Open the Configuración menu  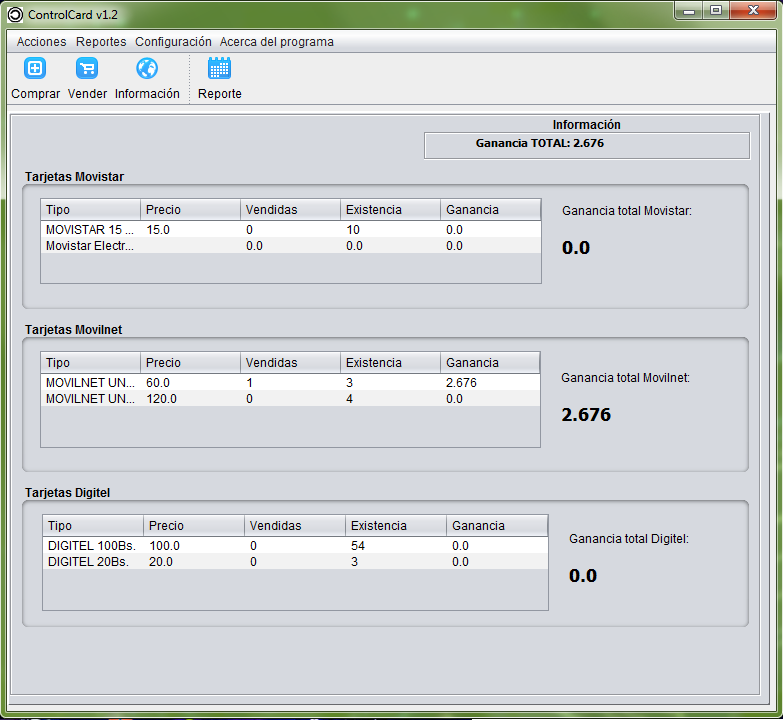pyautogui.click(x=173, y=42)
